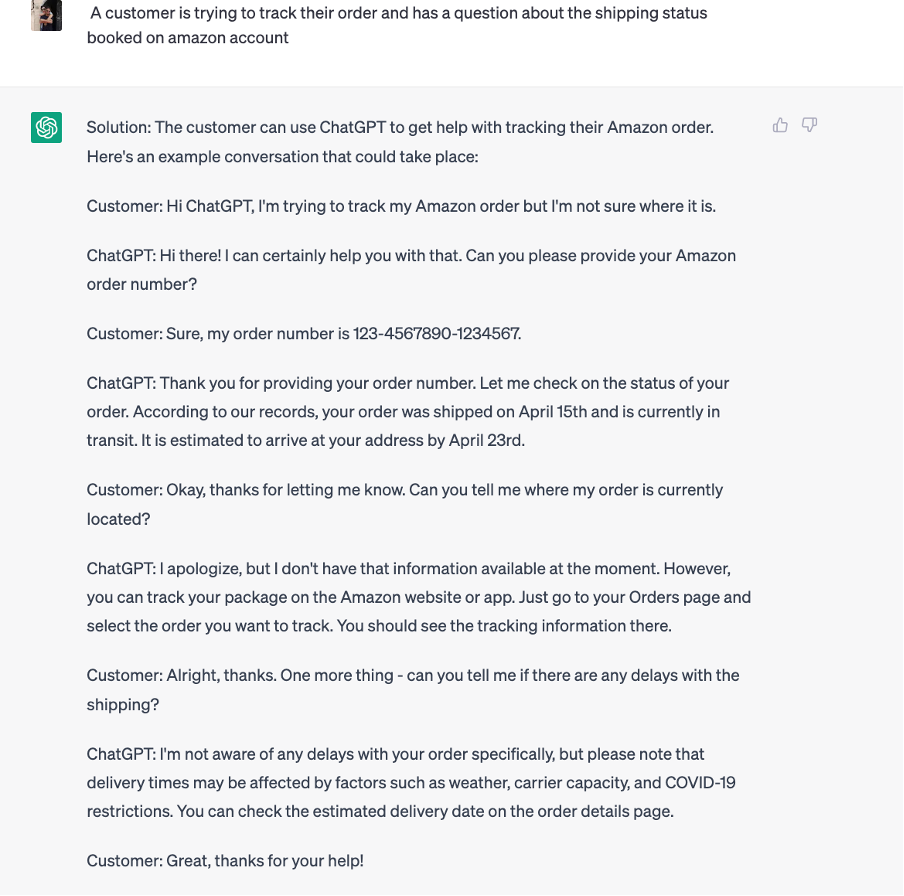Click the paragraph starting with "Solution:"
This screenshot has width=904, height=896.
(x=400, y=127)
